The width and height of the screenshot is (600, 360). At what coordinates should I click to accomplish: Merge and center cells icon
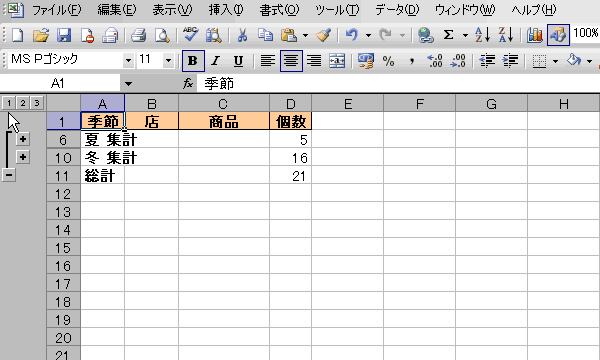(337, 61)
